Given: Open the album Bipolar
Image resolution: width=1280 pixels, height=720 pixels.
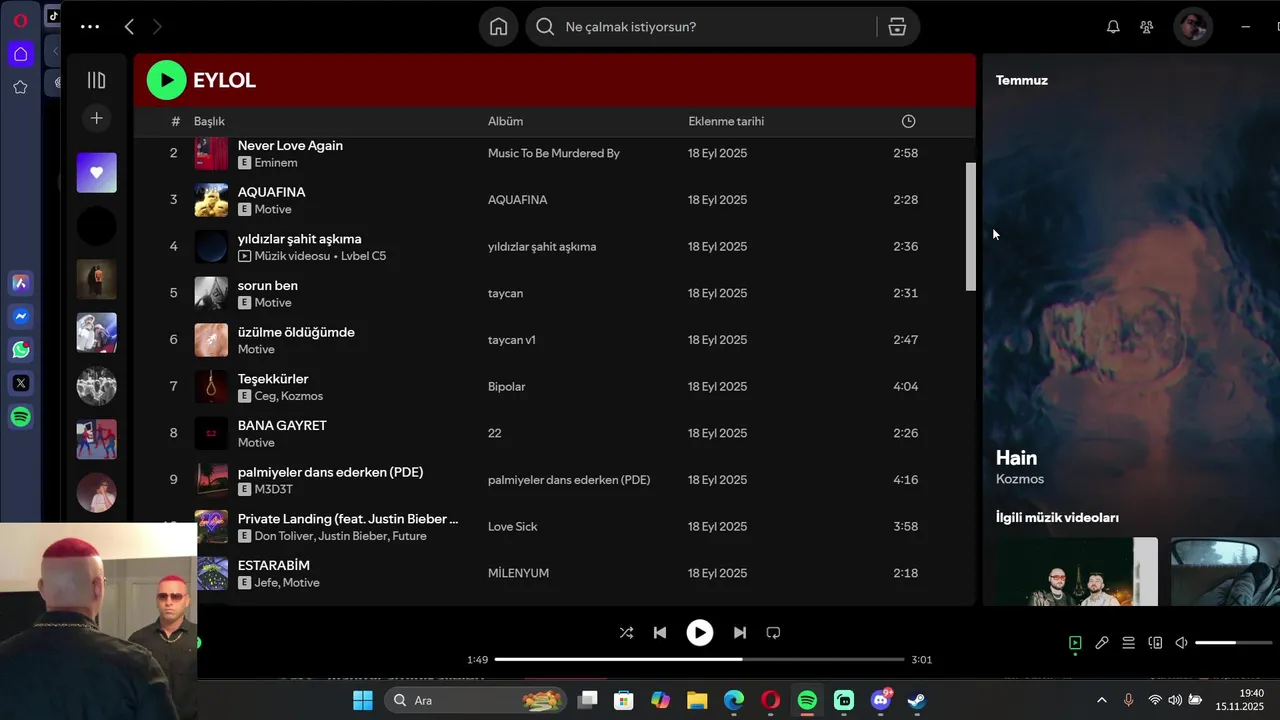Looking at the screenshot, I should click(x=506, y=386).
